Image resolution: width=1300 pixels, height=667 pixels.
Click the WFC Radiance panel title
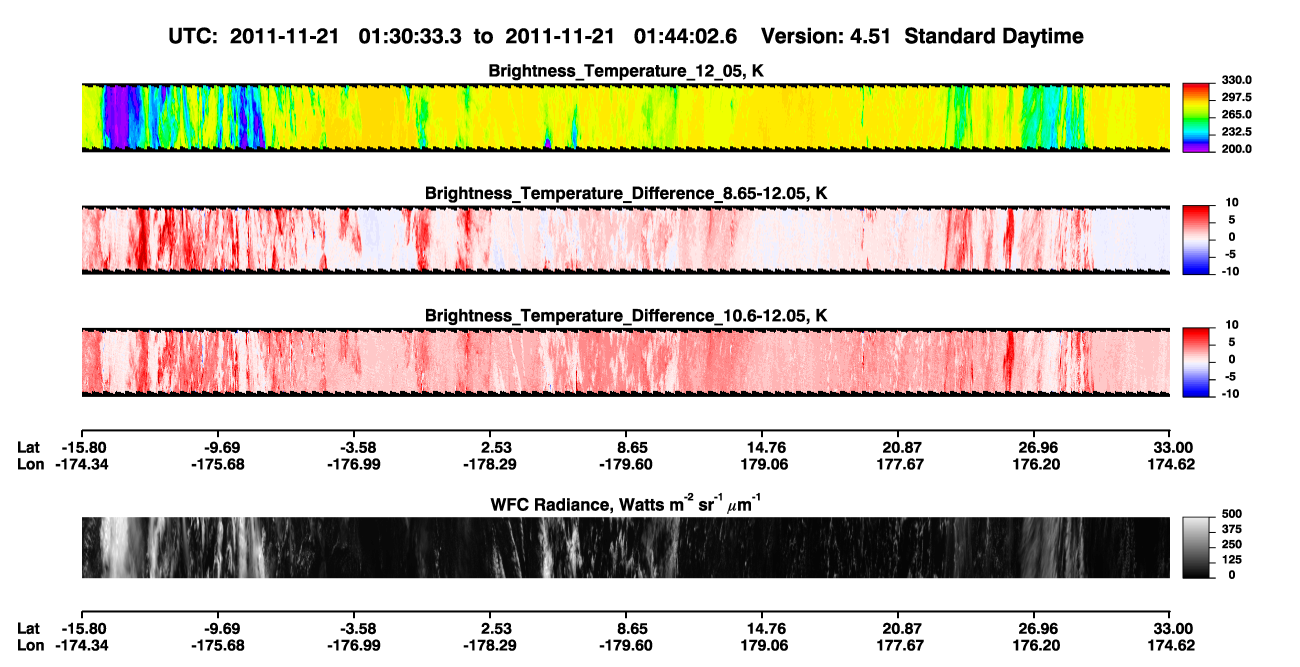627,504
